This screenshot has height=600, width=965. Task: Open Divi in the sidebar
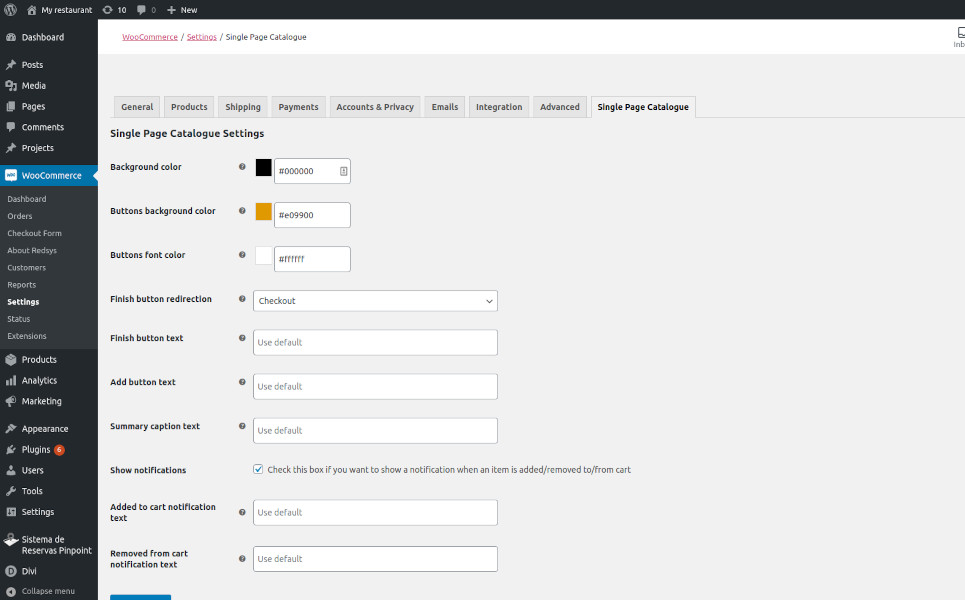tap(29, 572)
